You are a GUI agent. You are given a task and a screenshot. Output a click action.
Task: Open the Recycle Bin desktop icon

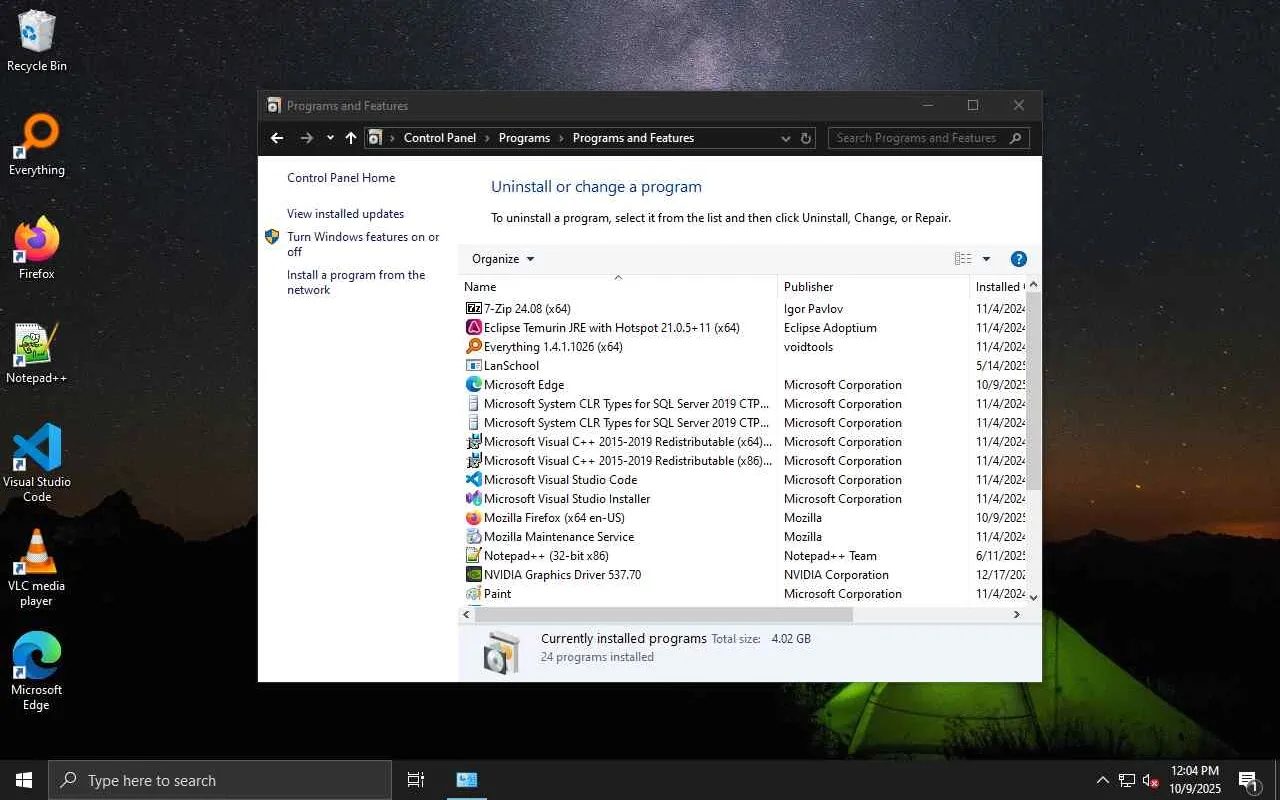[x=36, y=41]
